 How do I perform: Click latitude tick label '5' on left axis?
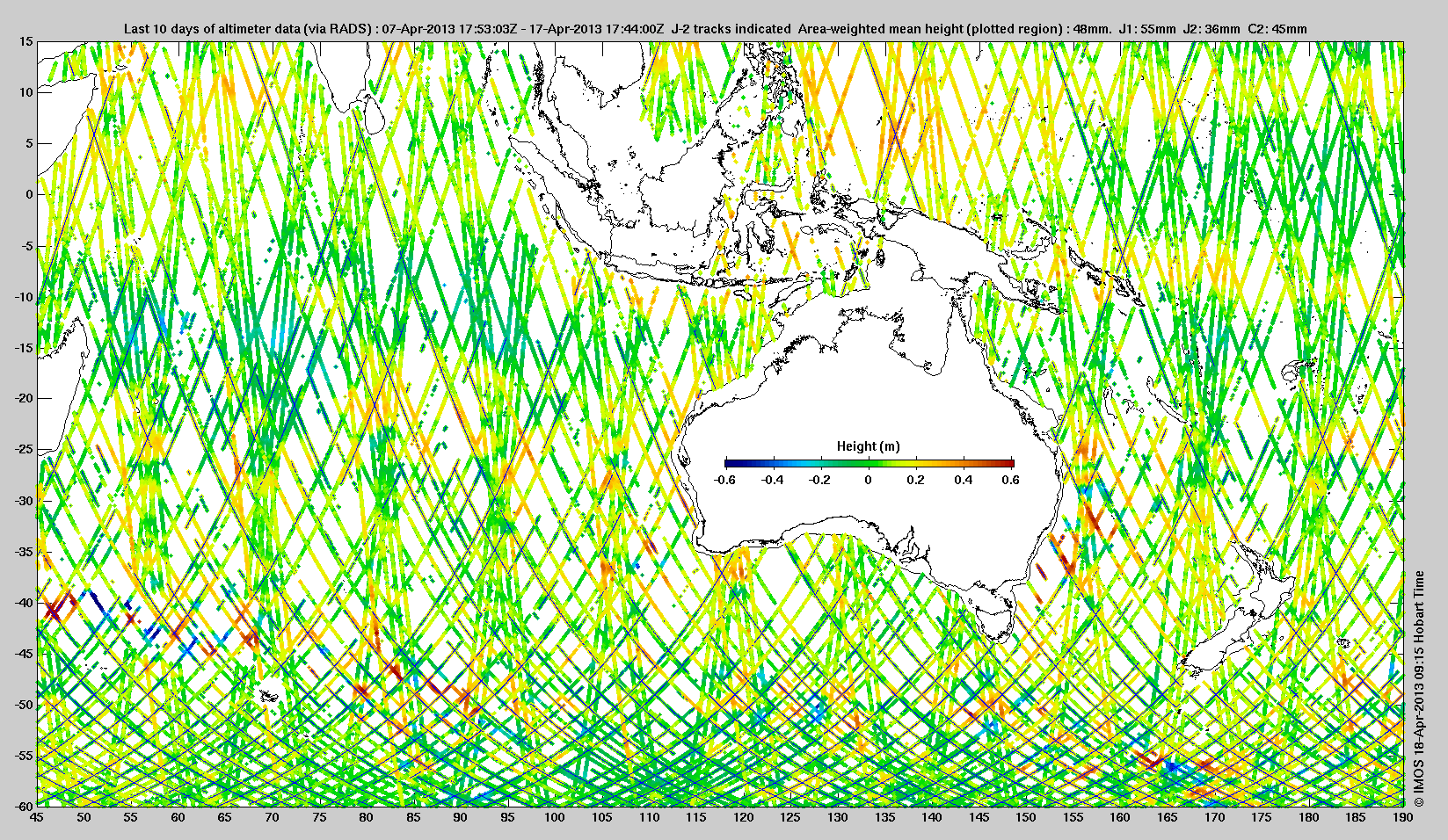[29, 143]
